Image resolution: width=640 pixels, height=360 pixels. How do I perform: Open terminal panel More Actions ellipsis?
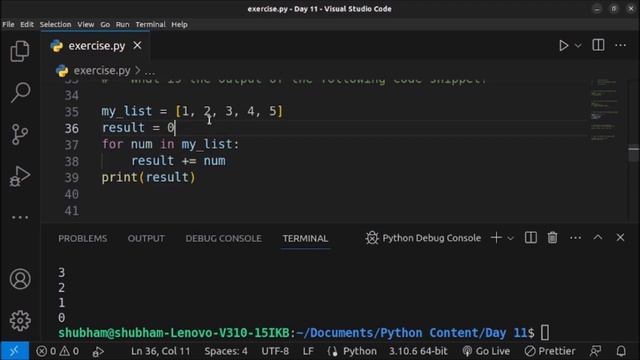point(576,238)
